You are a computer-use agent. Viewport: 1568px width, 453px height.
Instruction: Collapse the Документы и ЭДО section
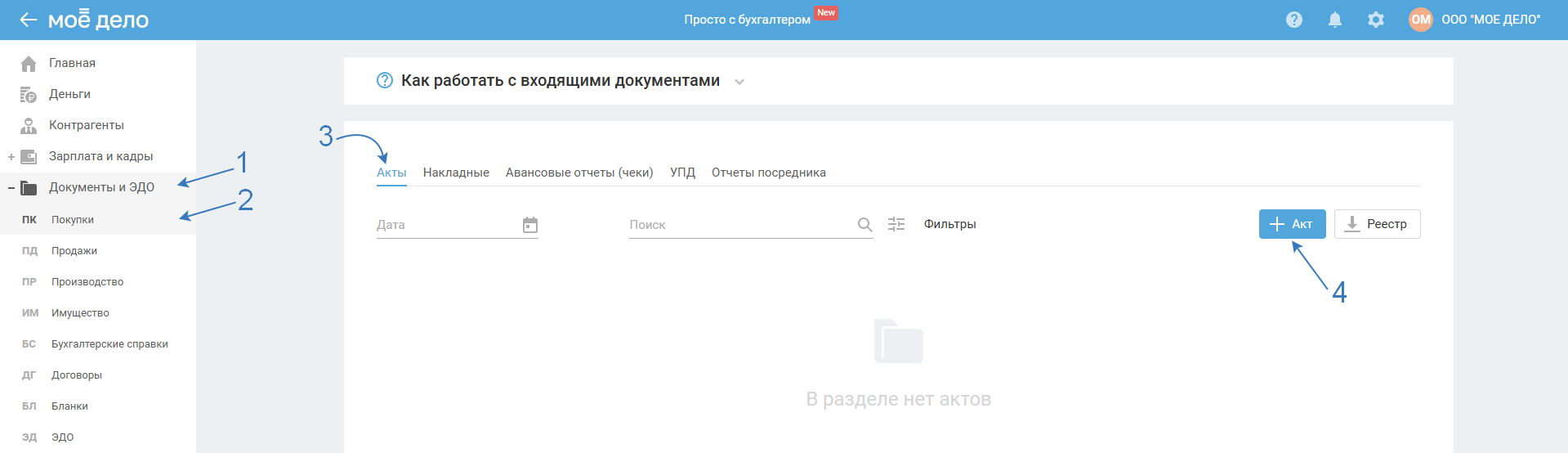coord(11,188)
